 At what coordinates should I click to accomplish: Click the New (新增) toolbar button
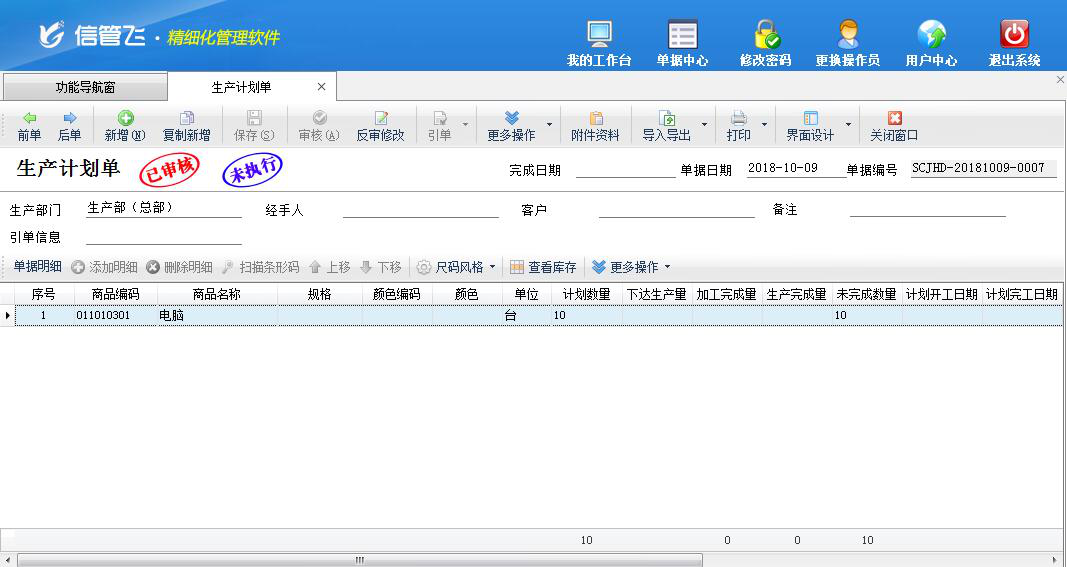tap(125, 126)
